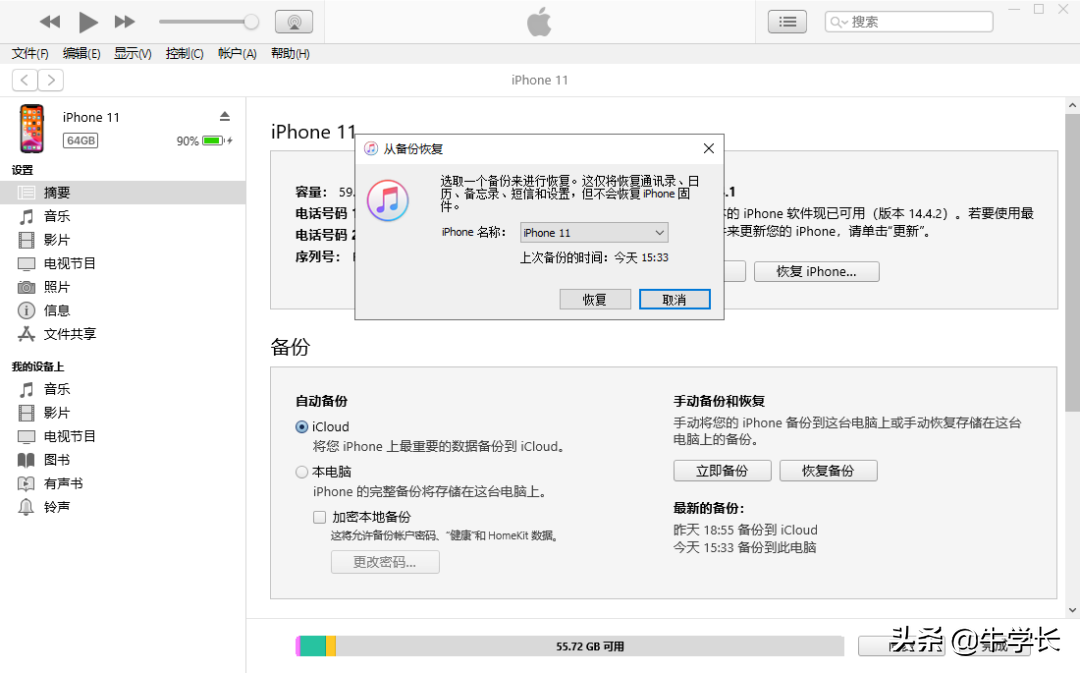Click the rewind playback button

coord(50,22)
